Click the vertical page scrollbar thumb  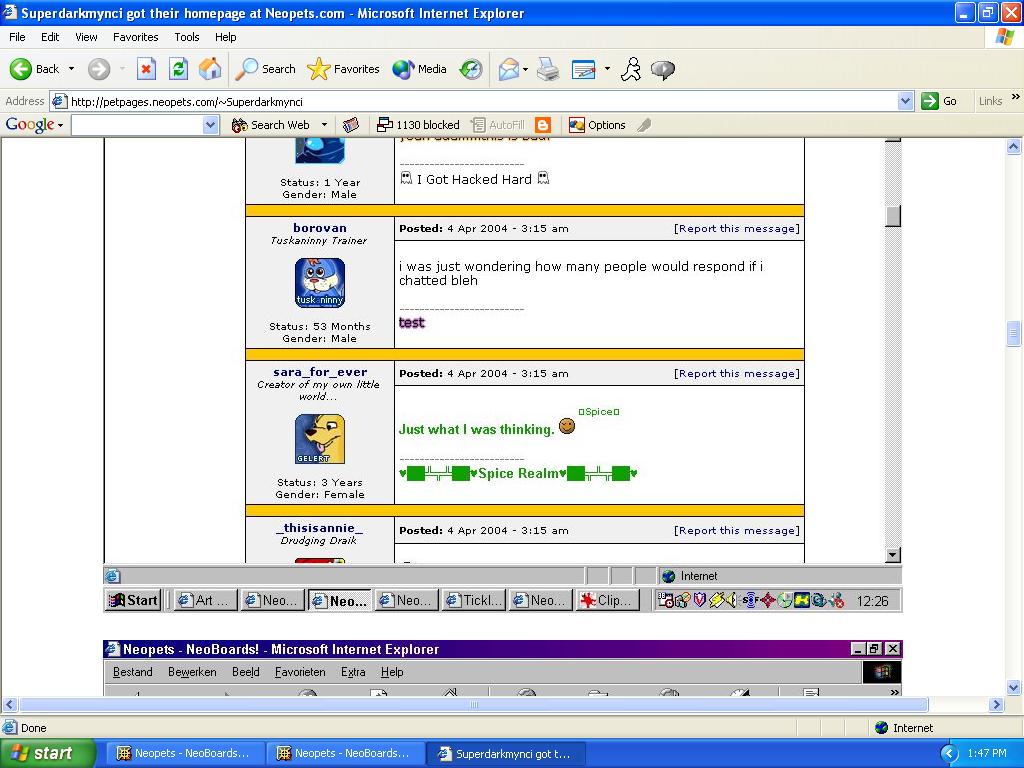pos(1014,334)
